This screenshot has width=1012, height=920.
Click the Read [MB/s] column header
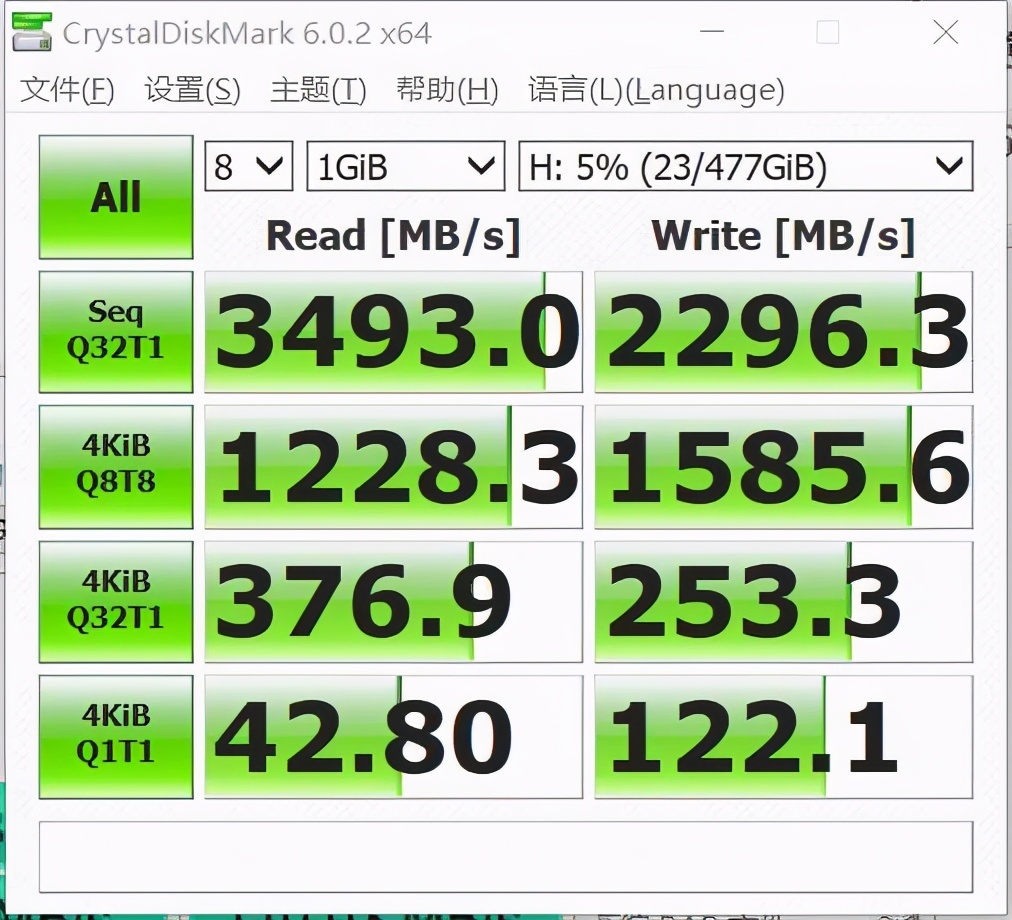(393, 236)
